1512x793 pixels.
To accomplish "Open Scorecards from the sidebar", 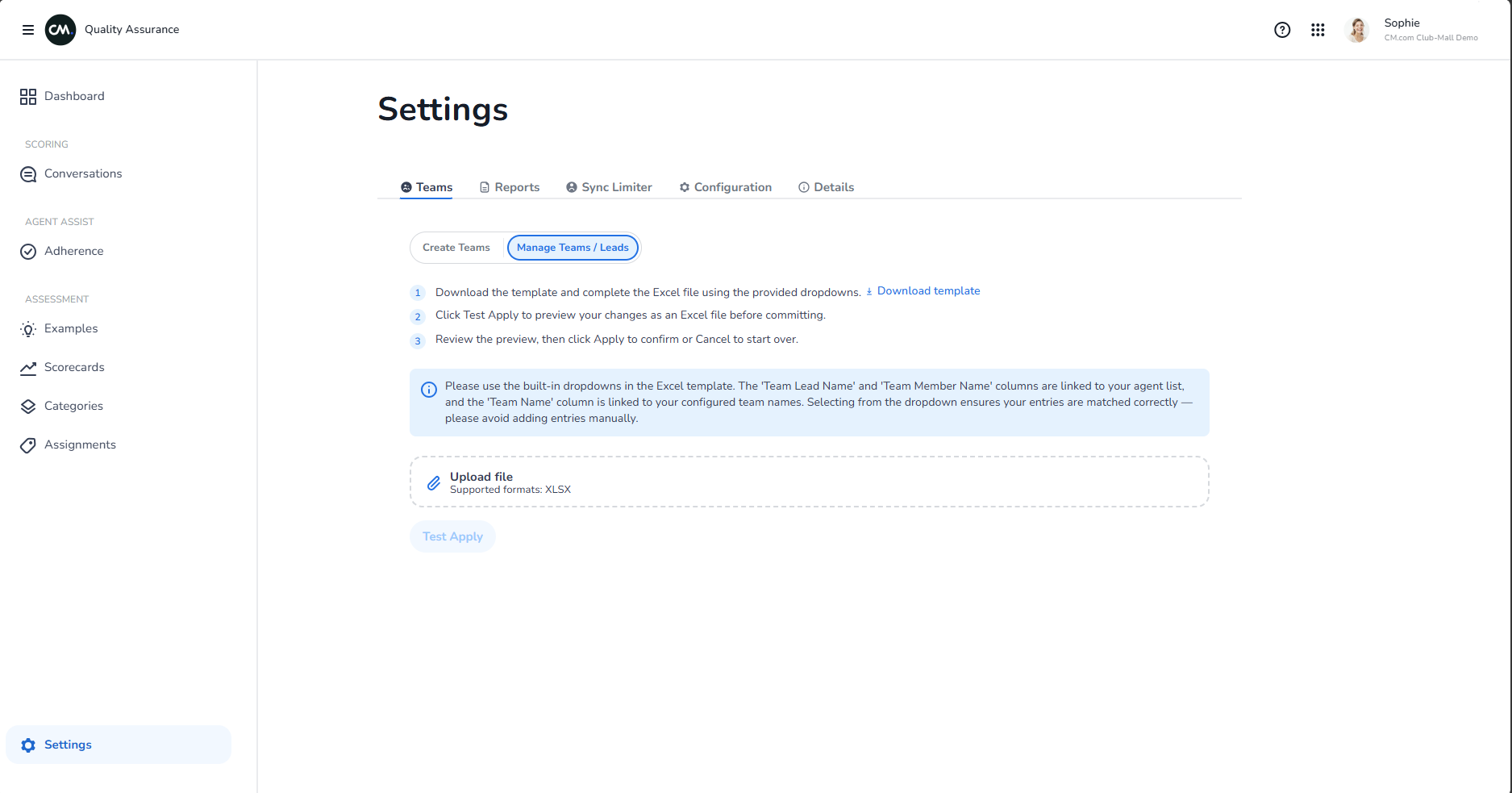I will (x=119, y=367).
